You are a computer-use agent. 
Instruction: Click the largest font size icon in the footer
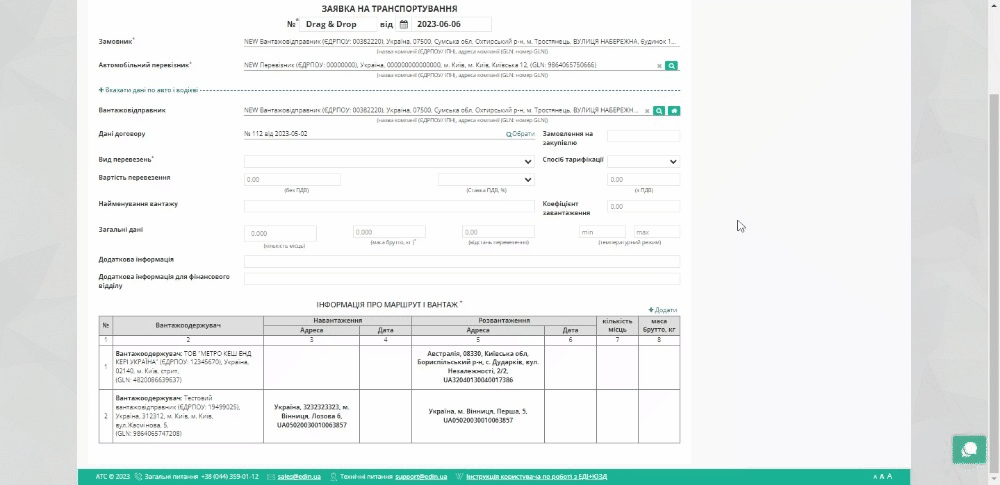pos(890,477)
